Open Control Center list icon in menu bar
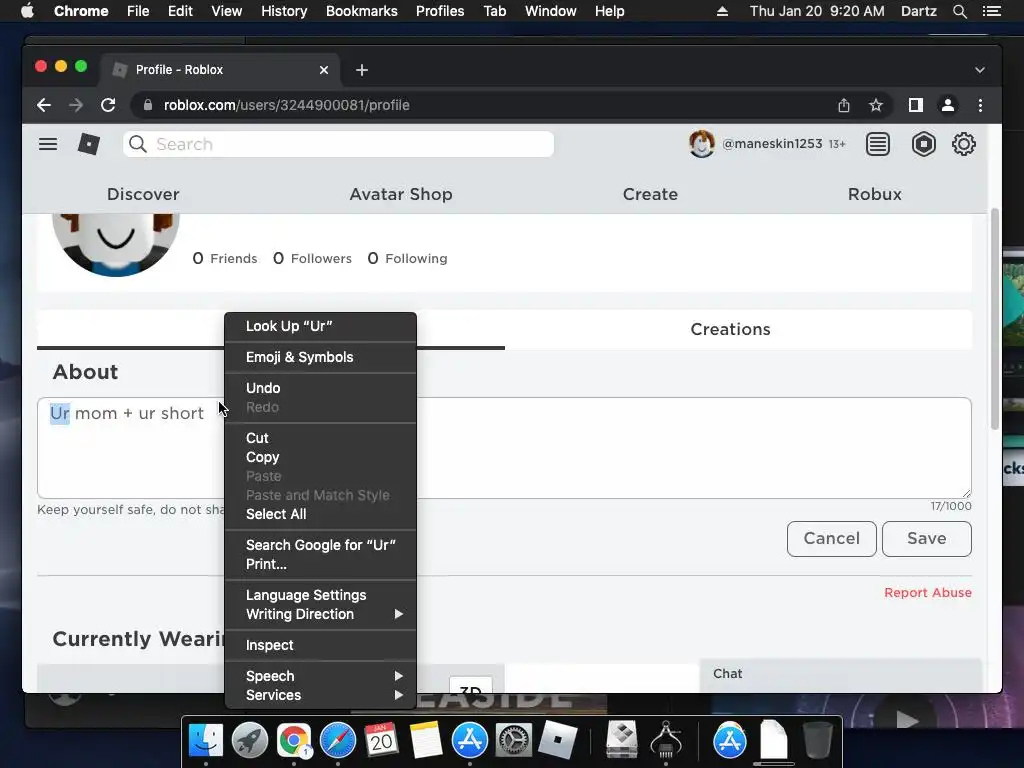The height and width of the screenshot is (768, 1024). (x=991, y=11)
